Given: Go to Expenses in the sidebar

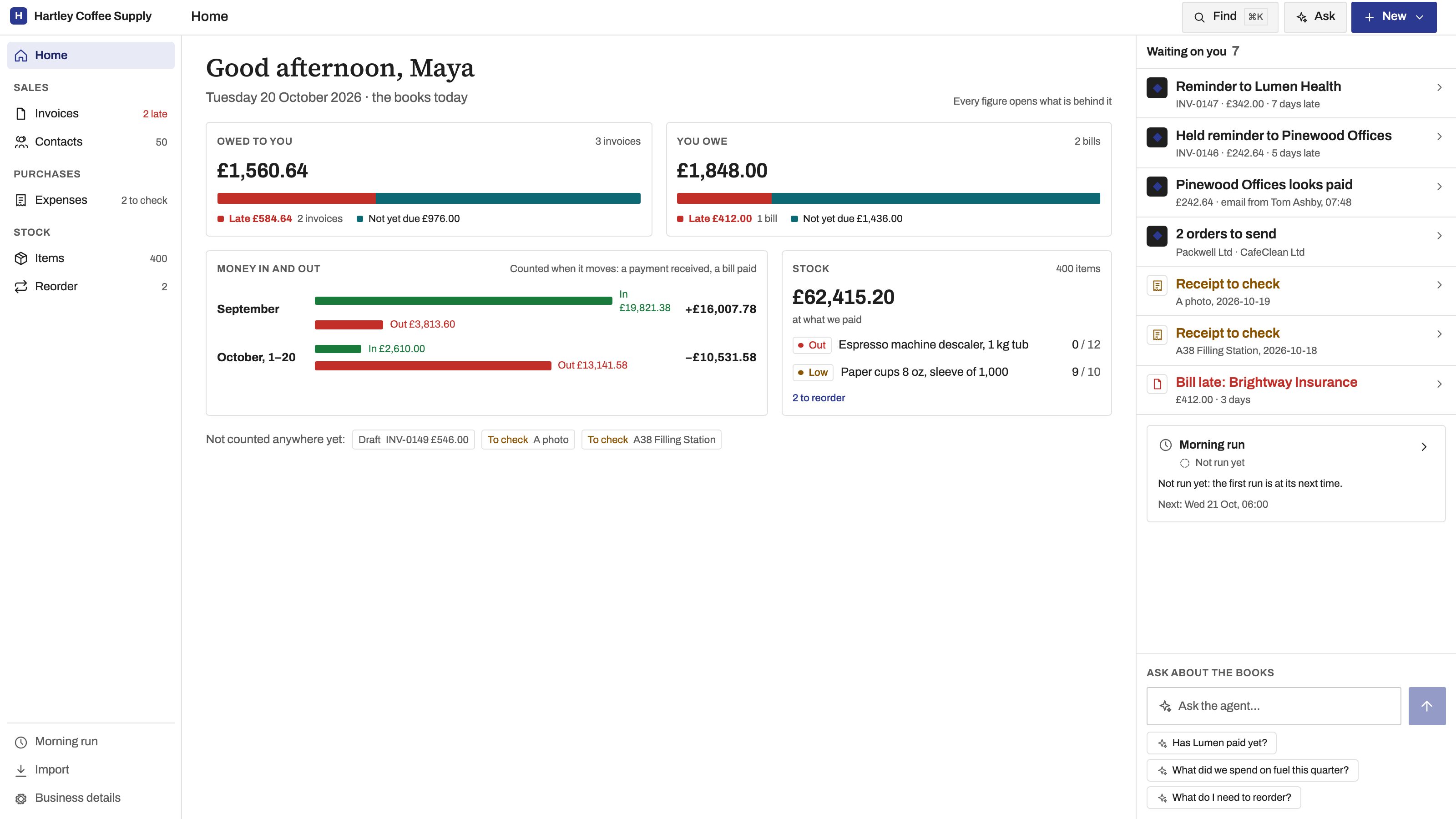Looking at the screenshot, I should click(91, 200).
